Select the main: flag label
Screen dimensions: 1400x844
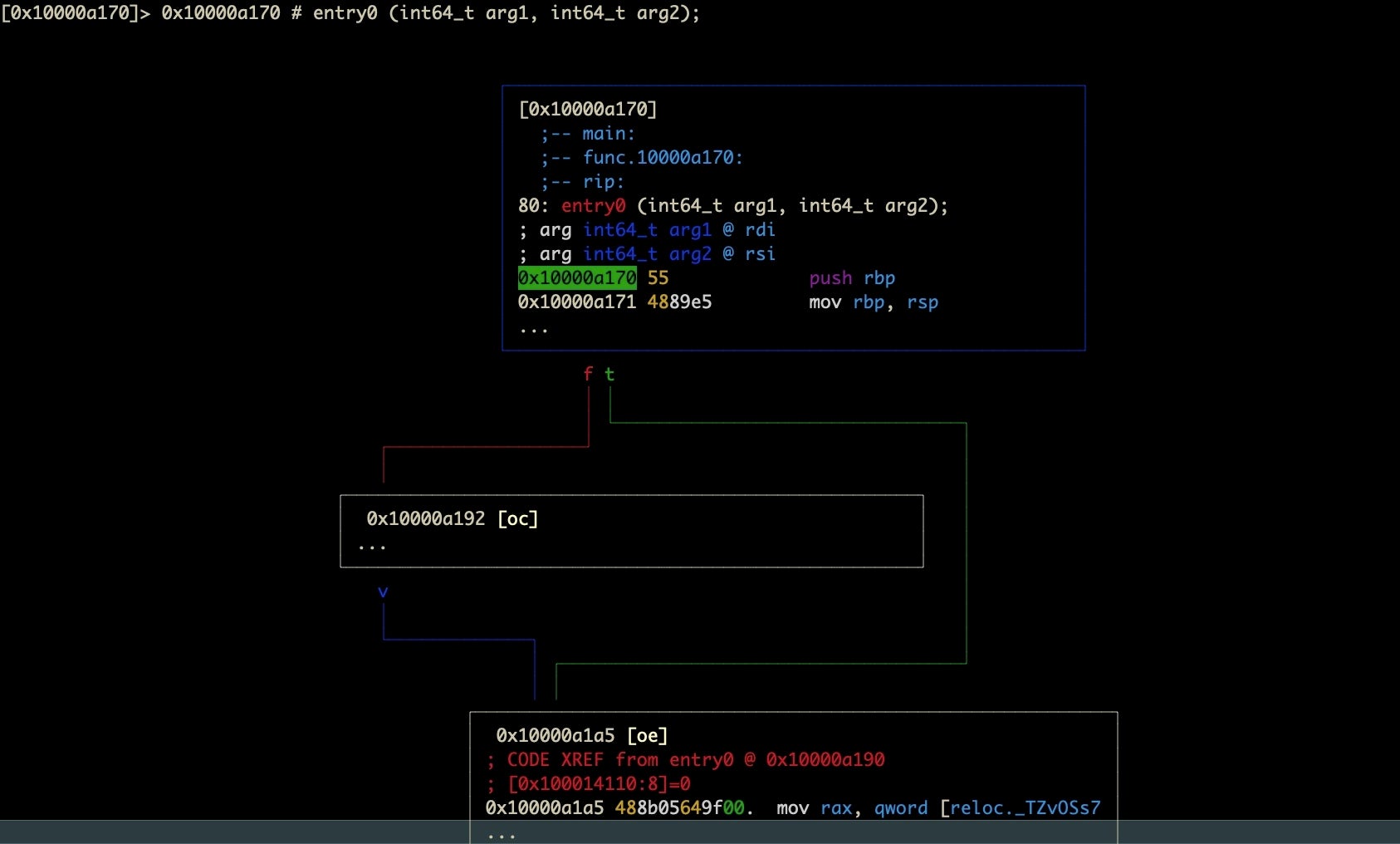pos(608,134)
